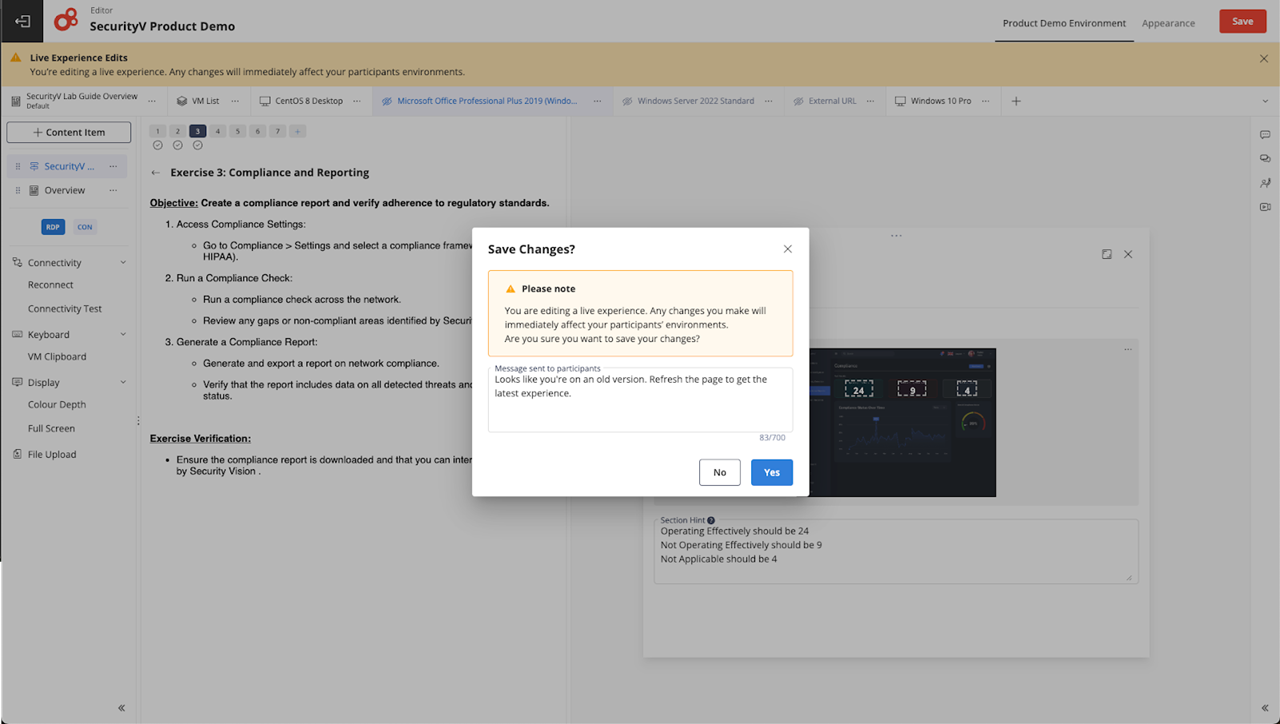Collapse the Keyboard section

pos(123,335)
